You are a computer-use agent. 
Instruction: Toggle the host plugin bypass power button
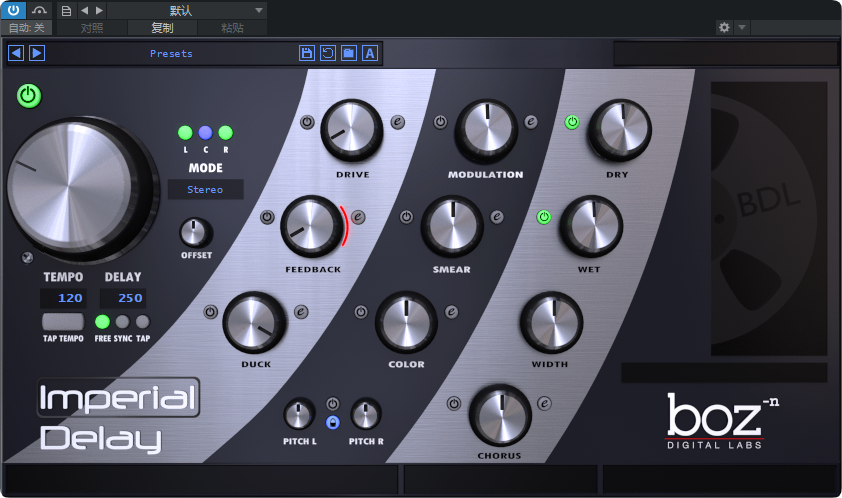point(13,10)
